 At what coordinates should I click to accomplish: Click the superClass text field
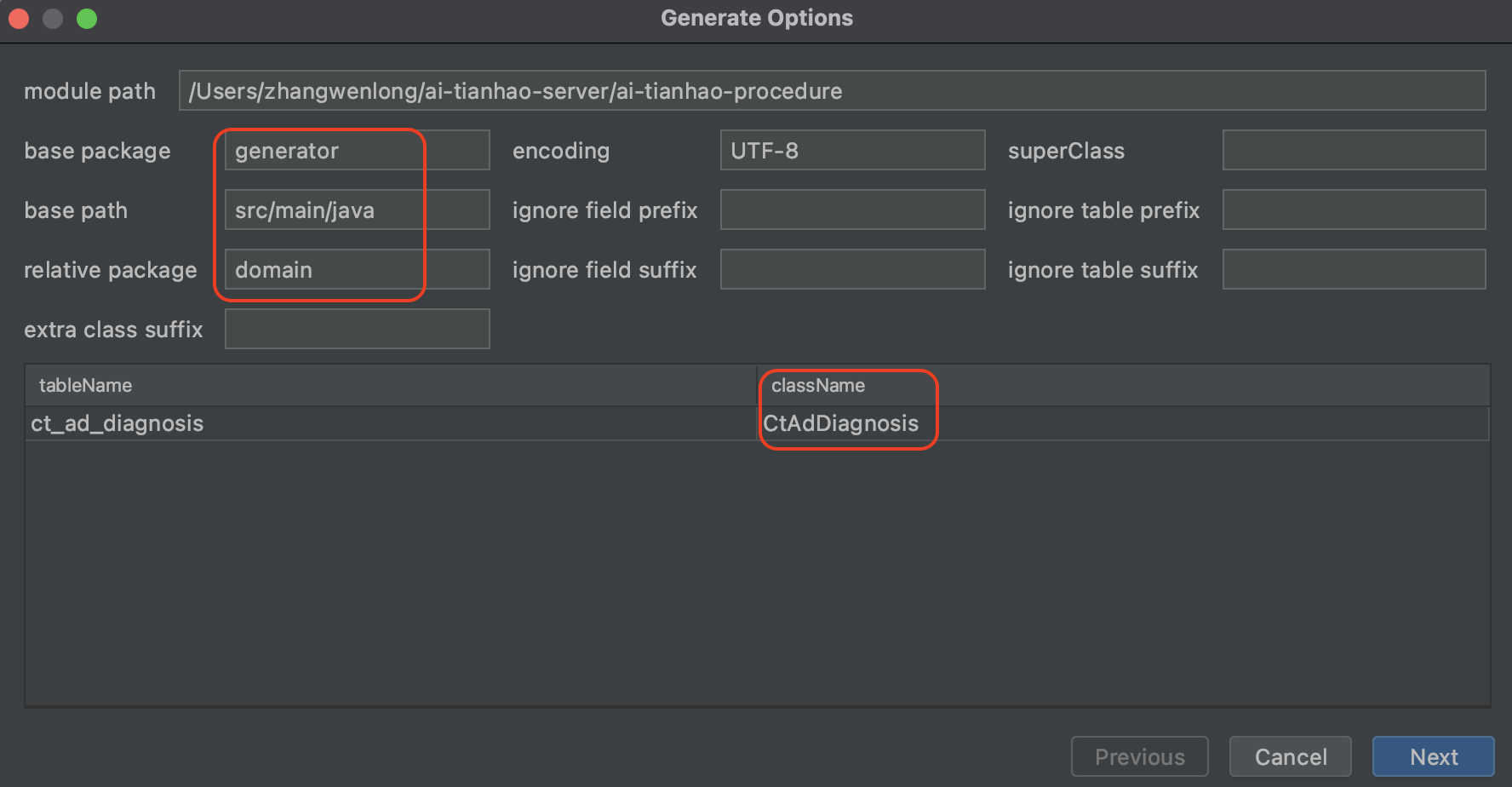click(x=1354, y=151)
